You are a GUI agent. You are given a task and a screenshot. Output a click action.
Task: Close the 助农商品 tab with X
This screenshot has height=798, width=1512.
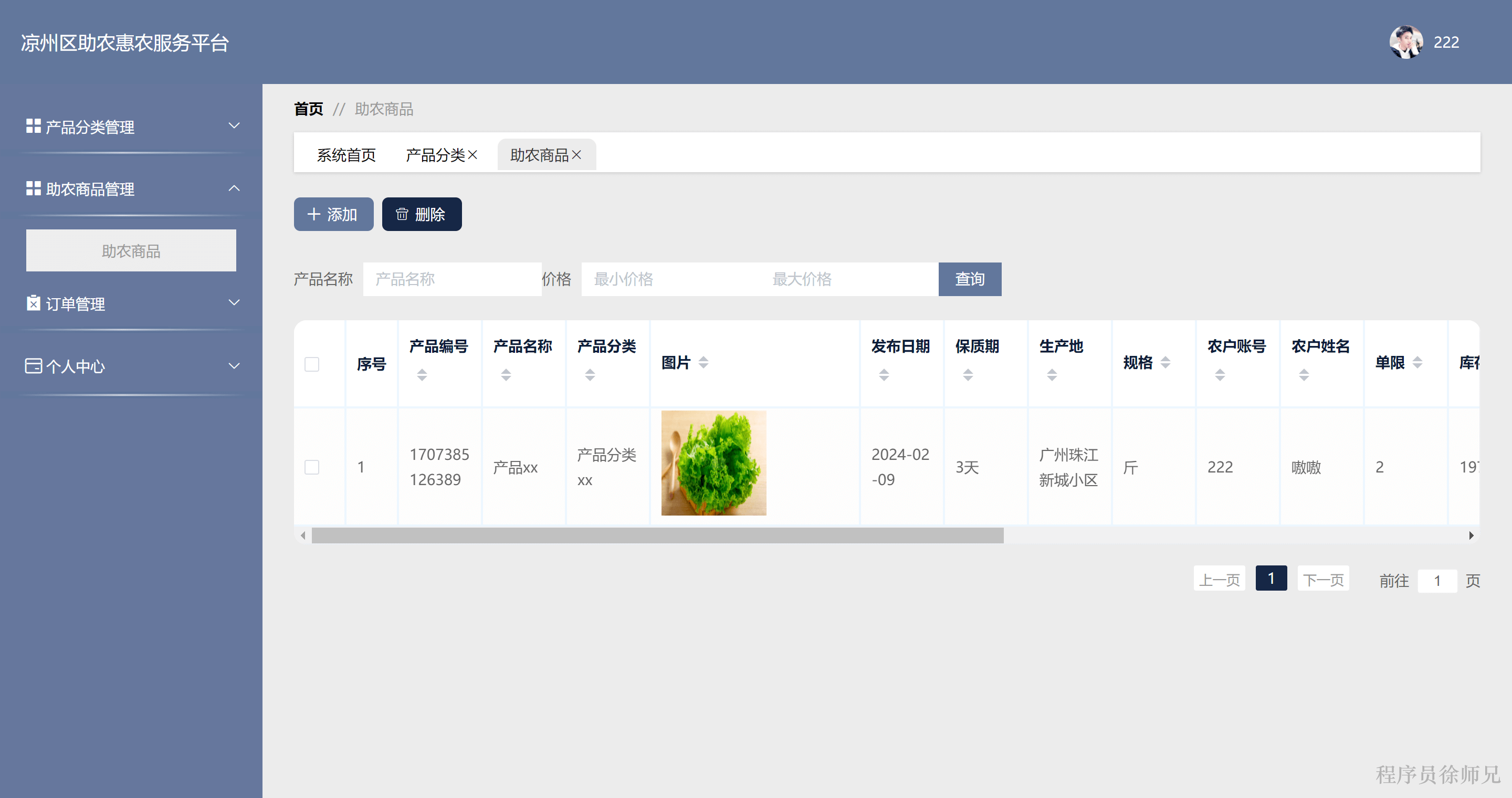coord(576,155)
